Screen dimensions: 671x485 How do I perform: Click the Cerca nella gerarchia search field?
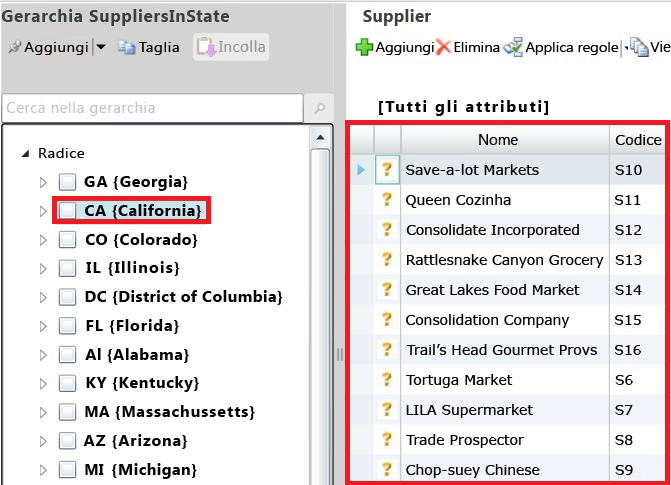[x=153, y=108]
